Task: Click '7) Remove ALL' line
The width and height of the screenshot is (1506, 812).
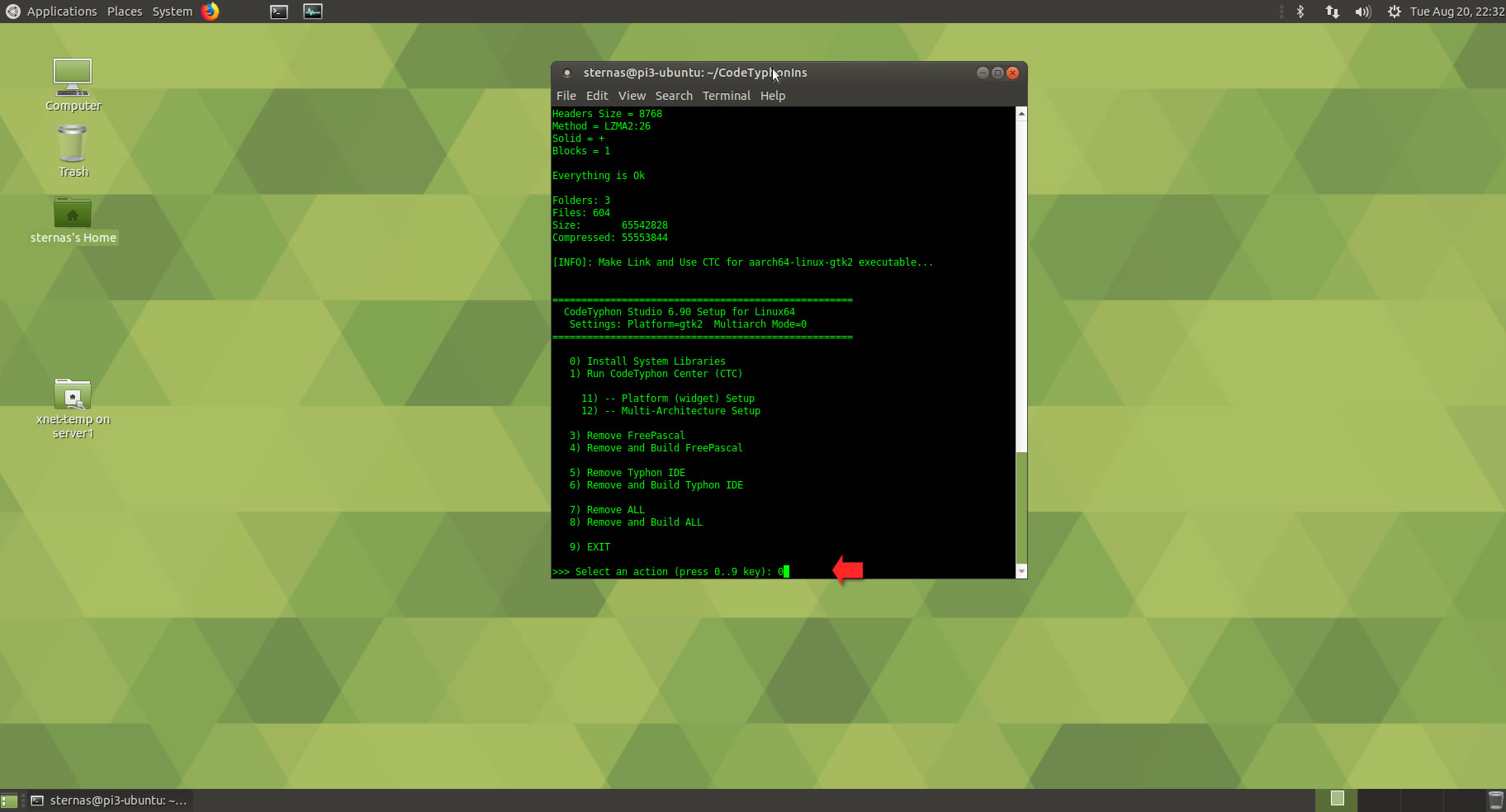Action: pyautogui.click(x=607, y=510)
